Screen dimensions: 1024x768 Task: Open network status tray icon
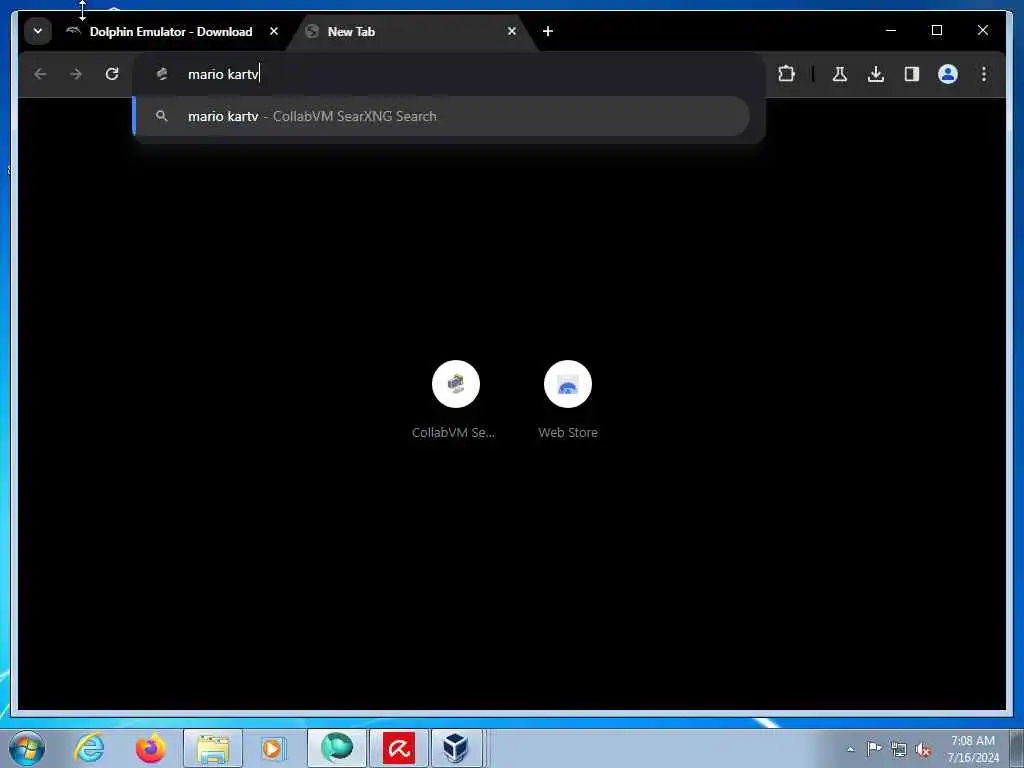coord(899,750)
